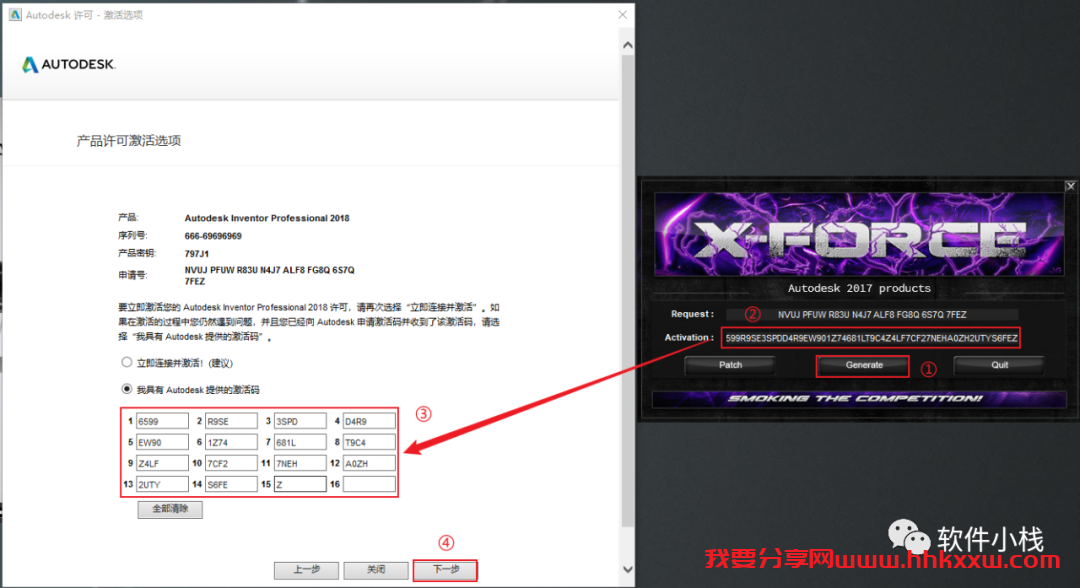Click activation code field 10 containing 7CF2
The image size is (1080, 588).
(231, 463)
